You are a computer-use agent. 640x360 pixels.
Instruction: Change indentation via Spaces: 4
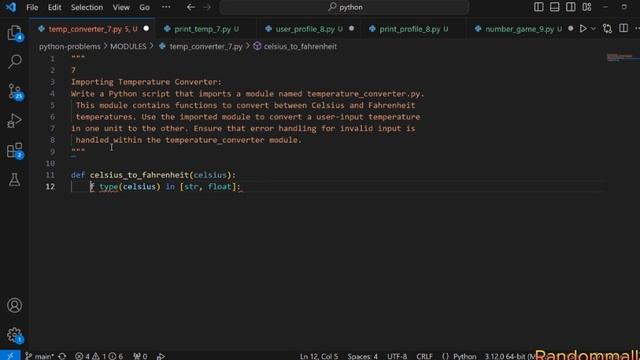[362, 356]
